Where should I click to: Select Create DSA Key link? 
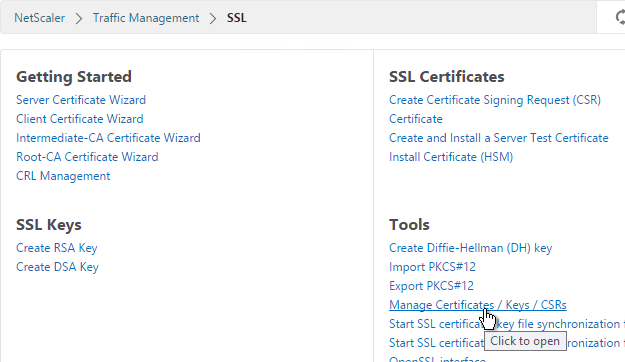click(x=57, y=267)
